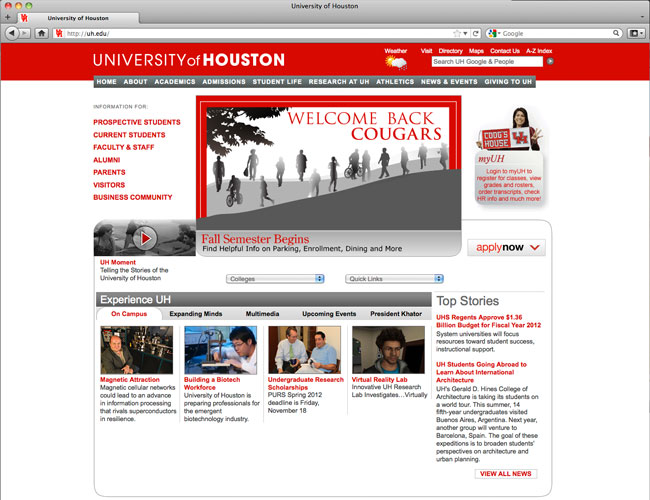Go to the browser home icon
This screenshot has width=650, height=500.
point(41,33)
